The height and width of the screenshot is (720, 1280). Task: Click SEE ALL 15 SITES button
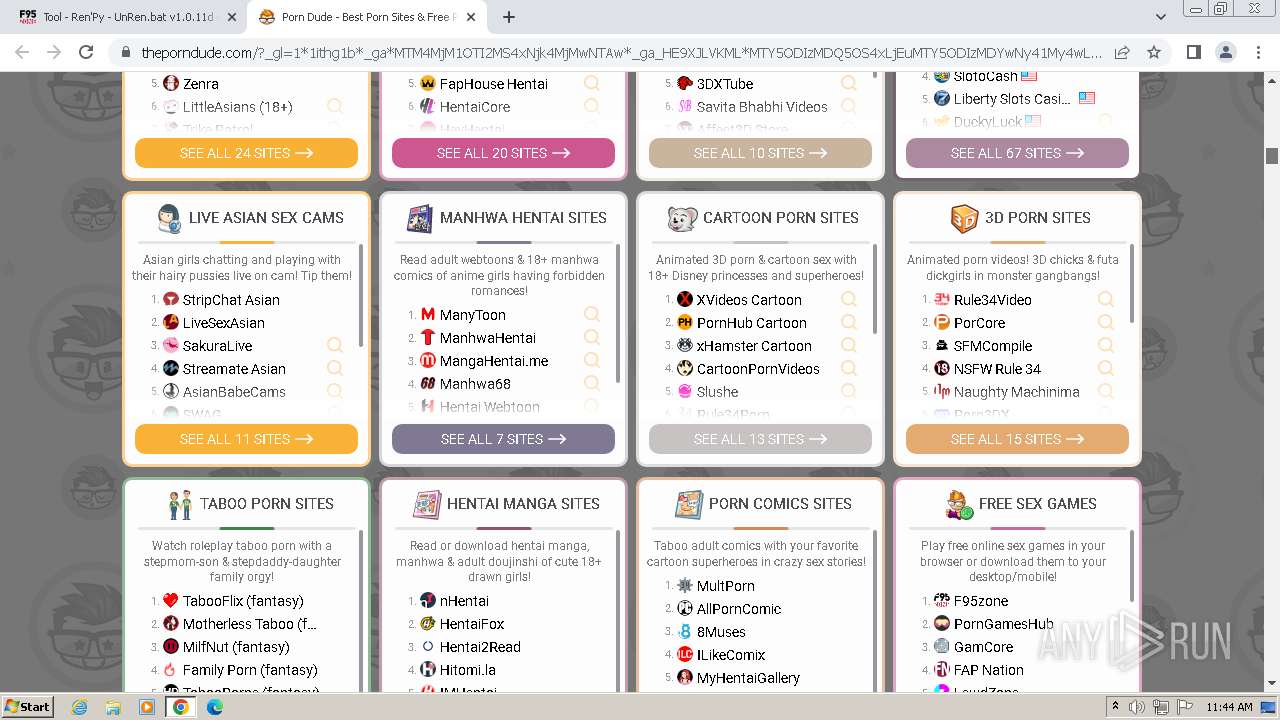tap(1017, 439)
